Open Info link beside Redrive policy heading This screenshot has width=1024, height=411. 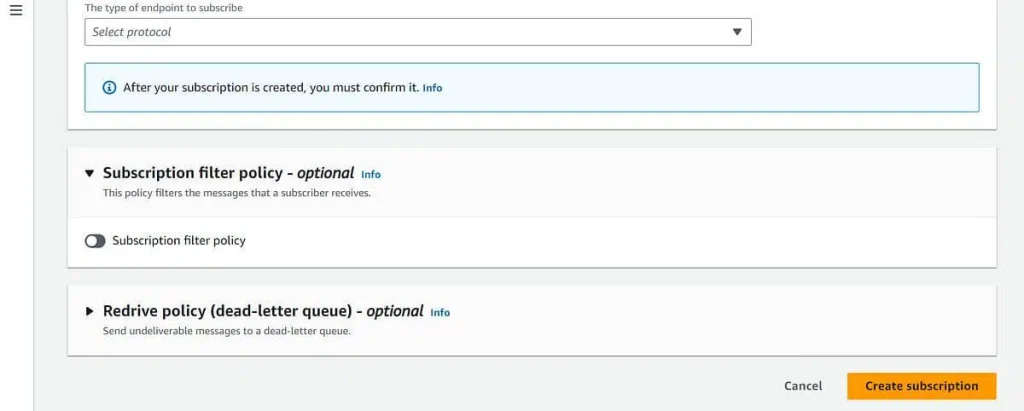pos(440,312)
